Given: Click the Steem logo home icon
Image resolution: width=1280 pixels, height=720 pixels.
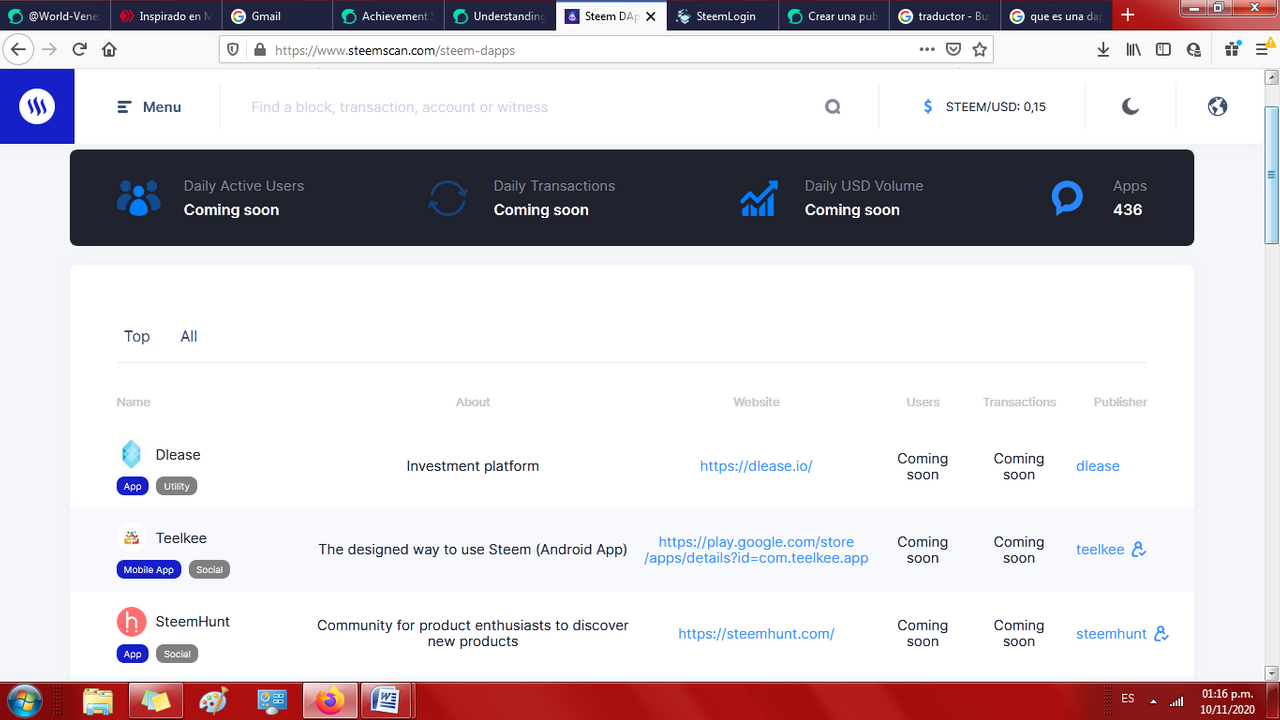Looking at the screenshot, I should pos(37,106).
